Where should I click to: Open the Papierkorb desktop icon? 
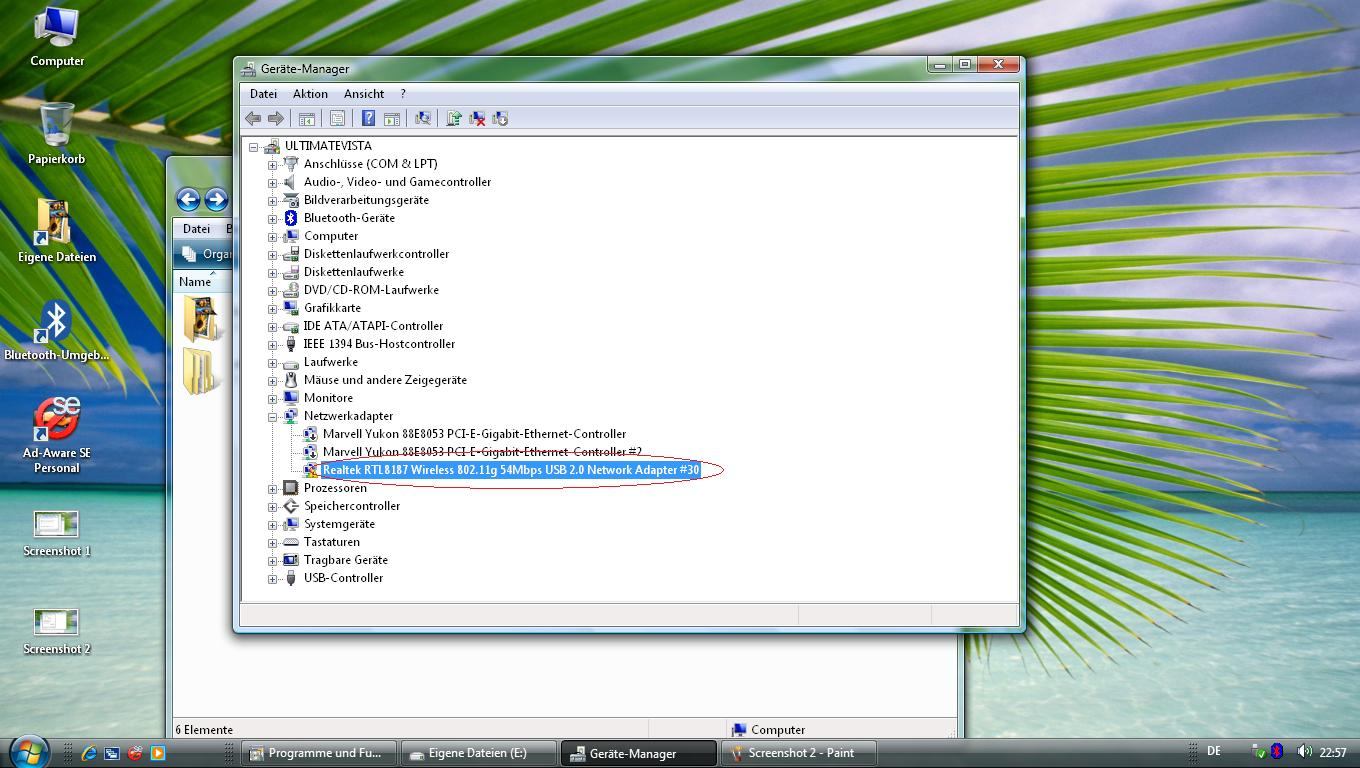pyautogui.click(x=57, y=133)
